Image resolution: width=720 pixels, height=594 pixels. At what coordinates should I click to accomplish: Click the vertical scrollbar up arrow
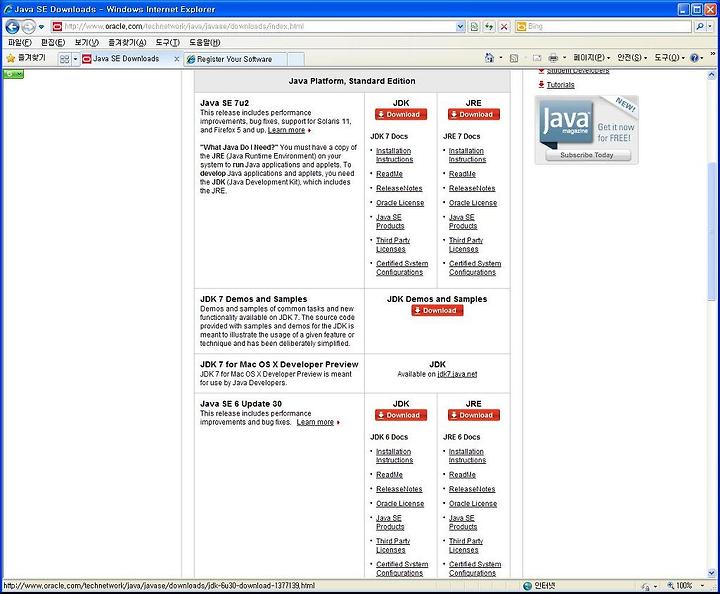[x=711, y=74]
